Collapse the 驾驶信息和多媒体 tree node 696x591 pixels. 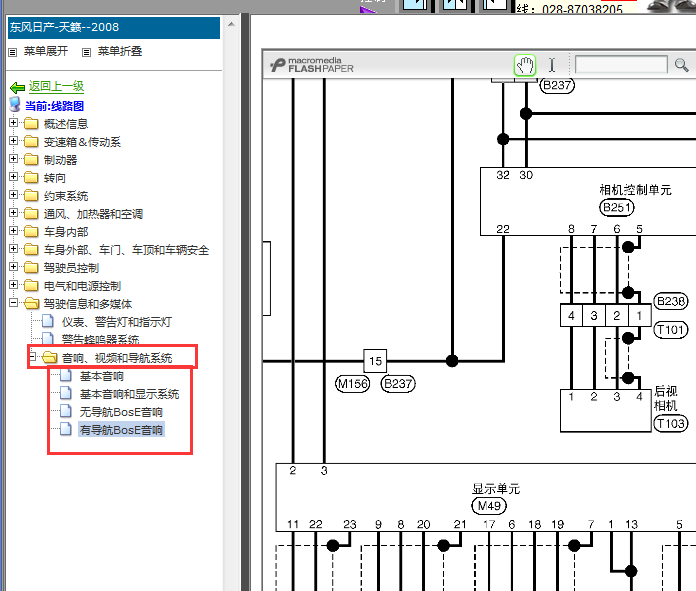tap(13, 302)
